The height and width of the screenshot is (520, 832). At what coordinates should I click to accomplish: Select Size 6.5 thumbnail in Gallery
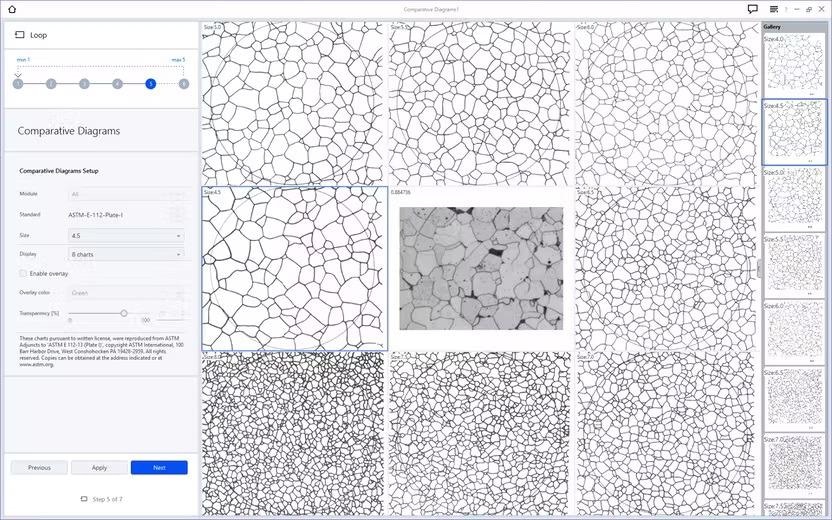(x=794, y=400)
